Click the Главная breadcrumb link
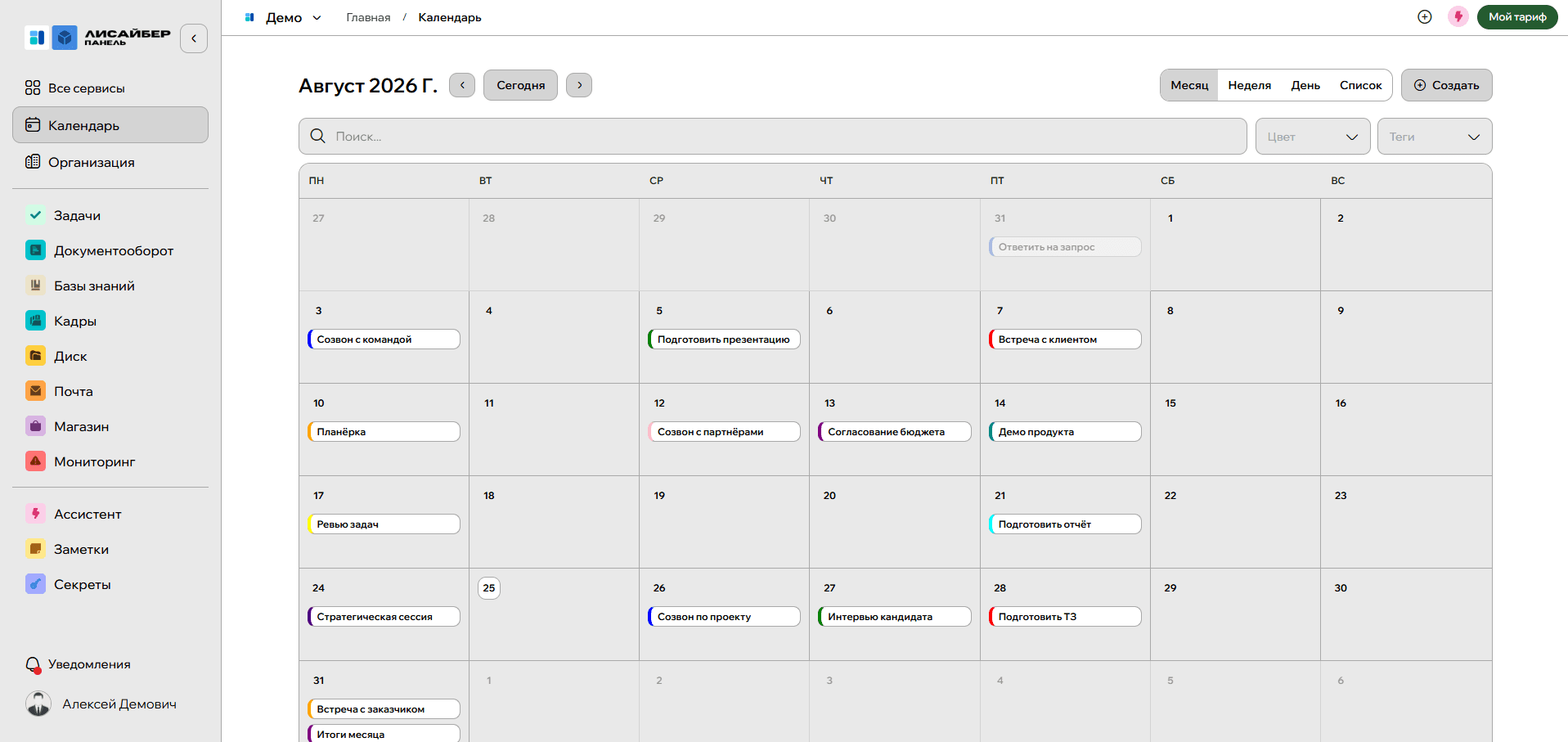The image size is (1568, 742). tap(368, 17)
